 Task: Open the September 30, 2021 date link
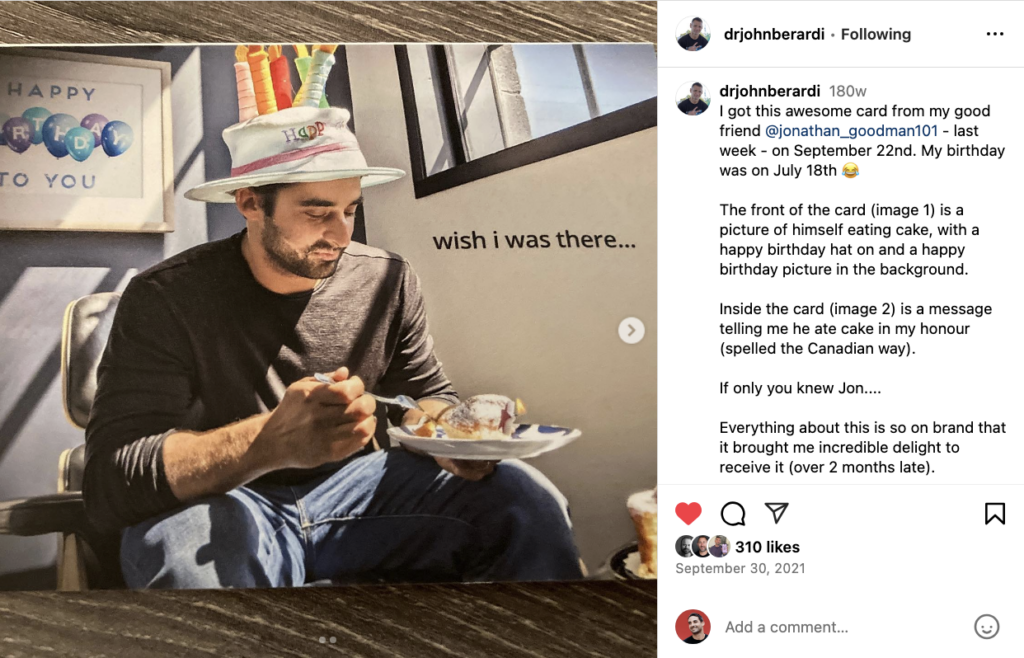pos(740,569)
